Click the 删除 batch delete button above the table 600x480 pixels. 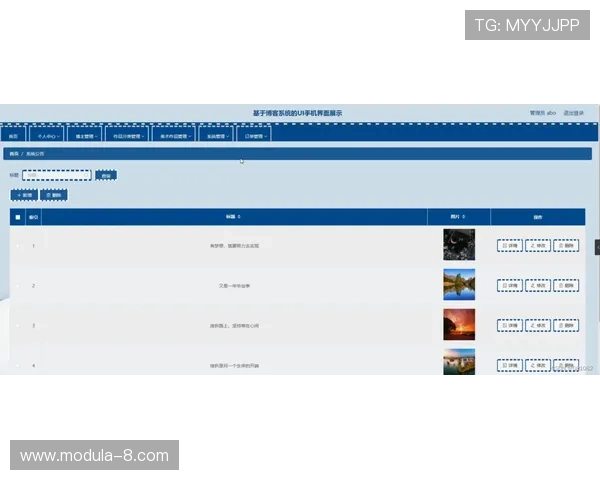pyautogui.click(x=55, y=195)
